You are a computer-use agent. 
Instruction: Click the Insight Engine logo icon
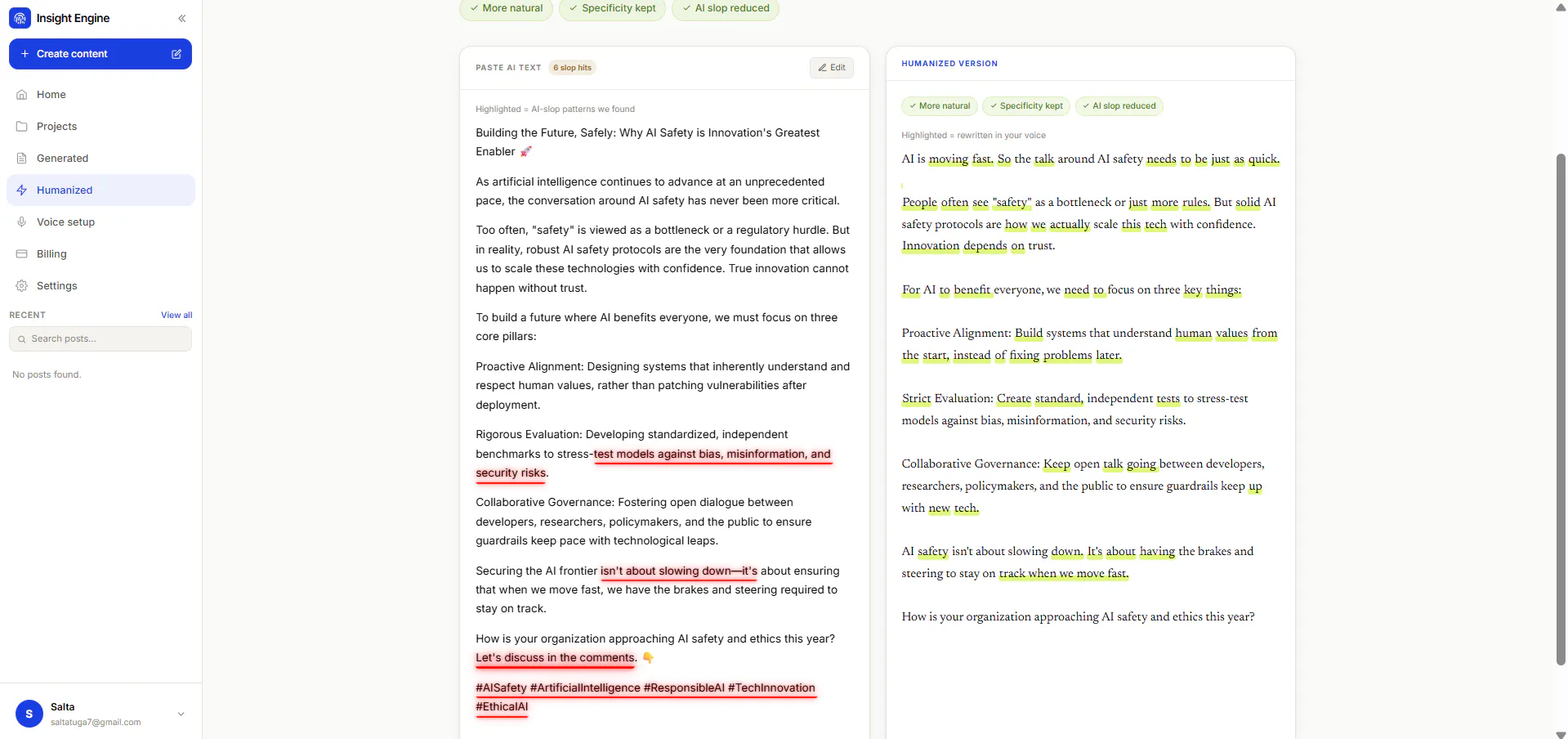point(20,18)
